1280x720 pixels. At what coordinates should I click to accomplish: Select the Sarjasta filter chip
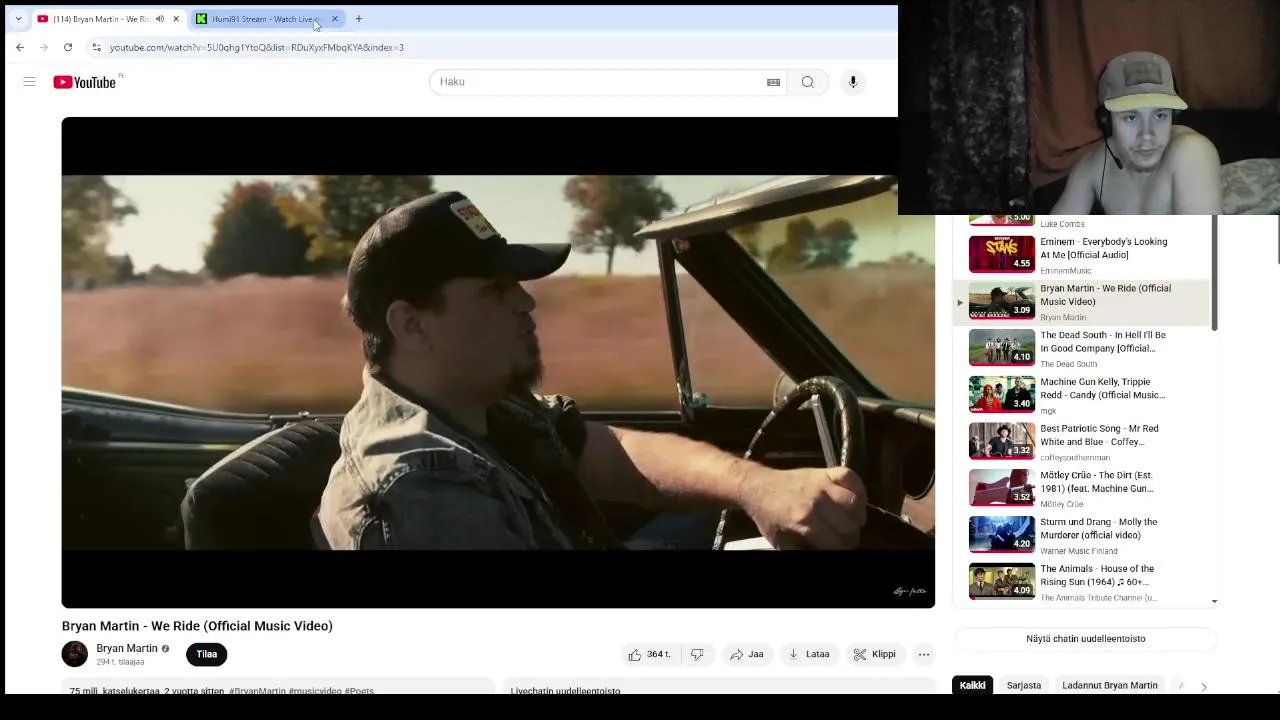pyautogui.click(x=1024, y=686)
